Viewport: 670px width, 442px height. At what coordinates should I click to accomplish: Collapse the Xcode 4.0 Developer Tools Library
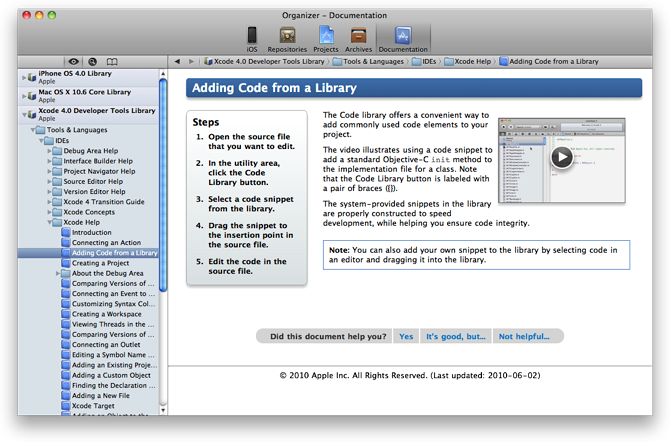(x=24, y=115)
